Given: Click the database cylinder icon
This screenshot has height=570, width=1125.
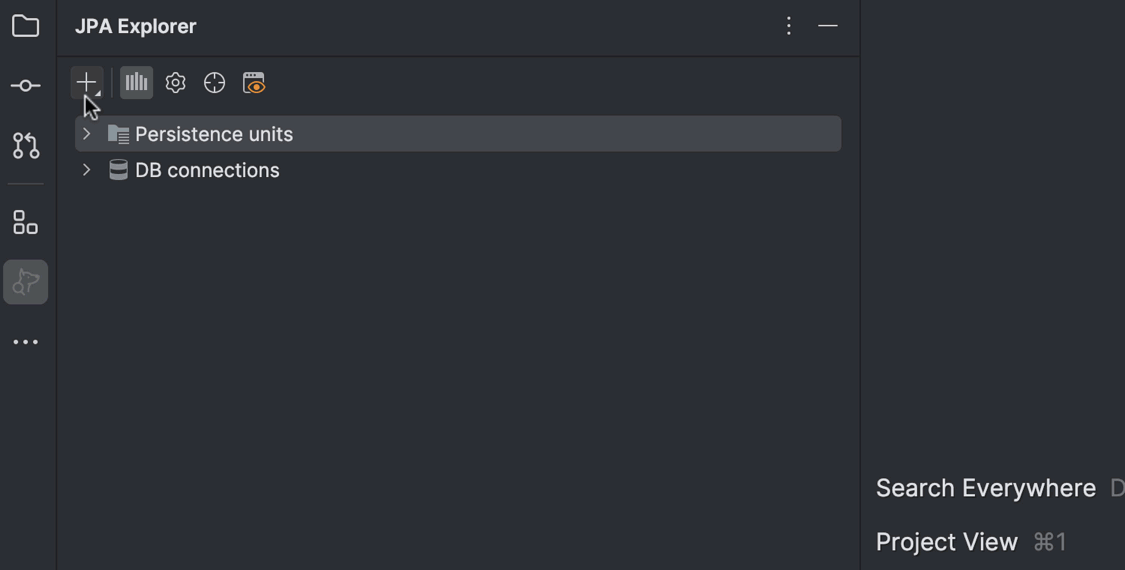Looking at the screenshot, I should click(x=118, y=170).
